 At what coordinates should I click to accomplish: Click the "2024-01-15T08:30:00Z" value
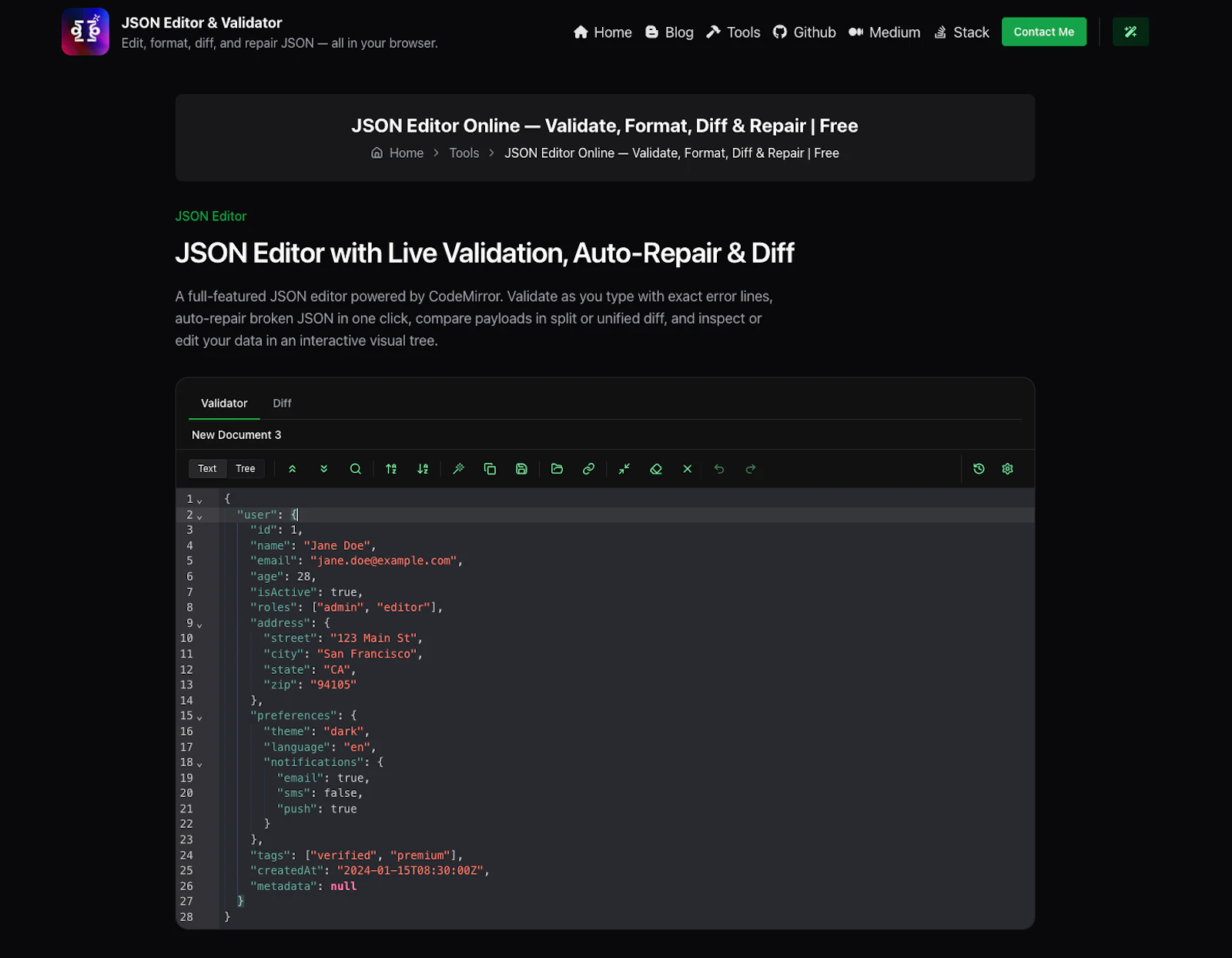click(x=410, y=871)
